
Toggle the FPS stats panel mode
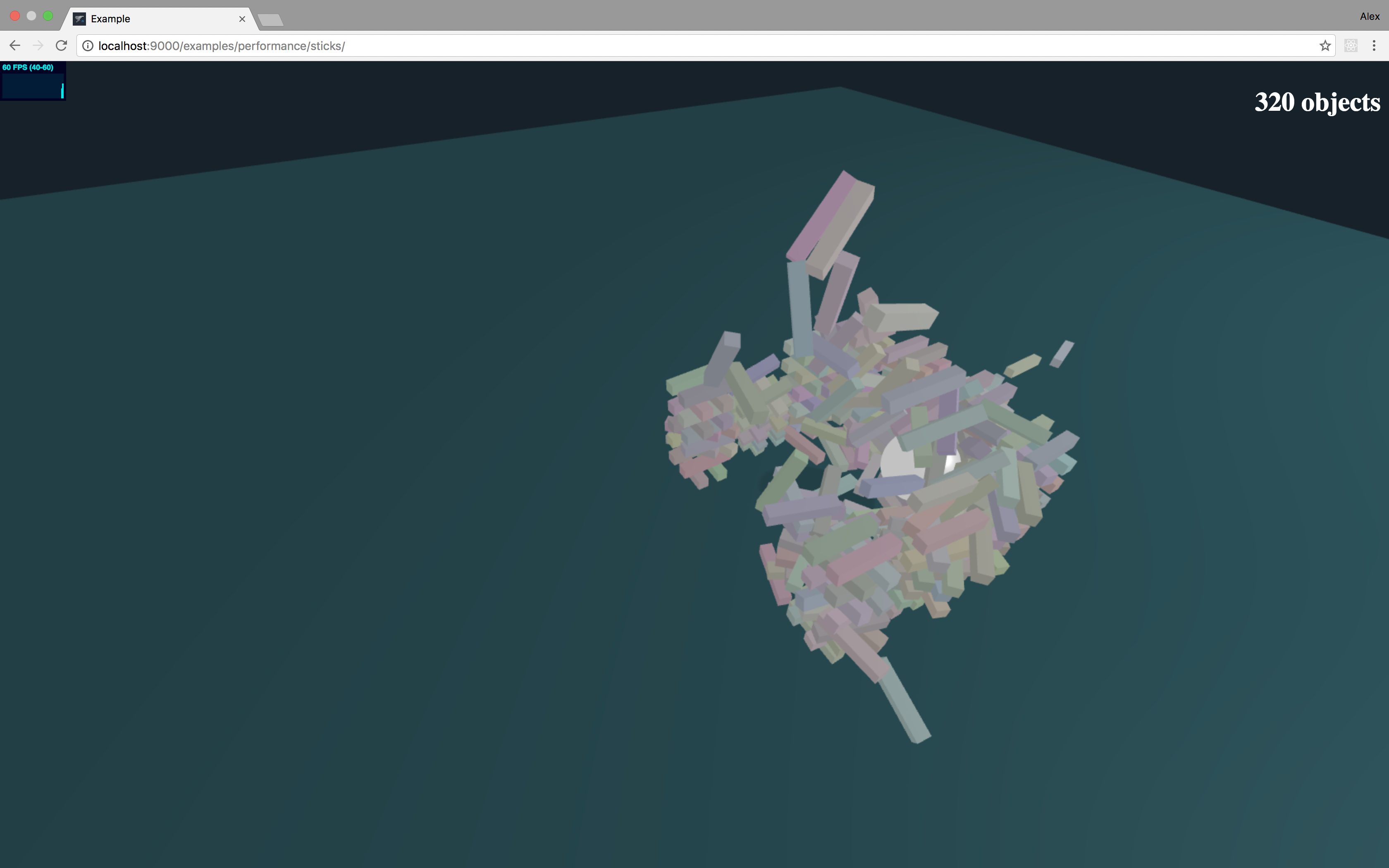click(29, 68)
